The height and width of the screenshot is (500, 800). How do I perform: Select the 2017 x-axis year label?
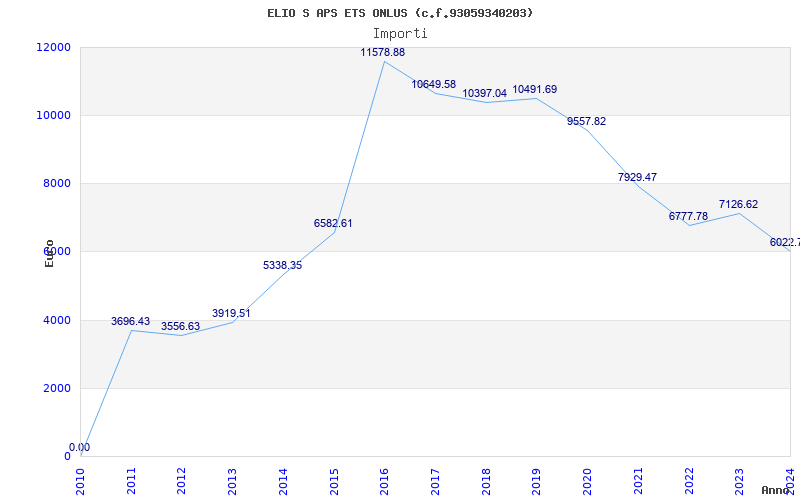pos(435,481)
